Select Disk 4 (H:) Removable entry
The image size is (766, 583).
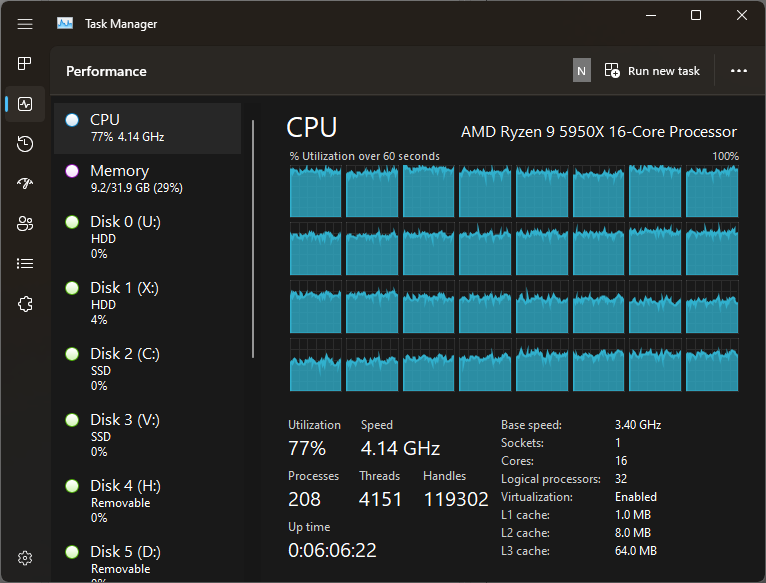[x=147, y=501]
